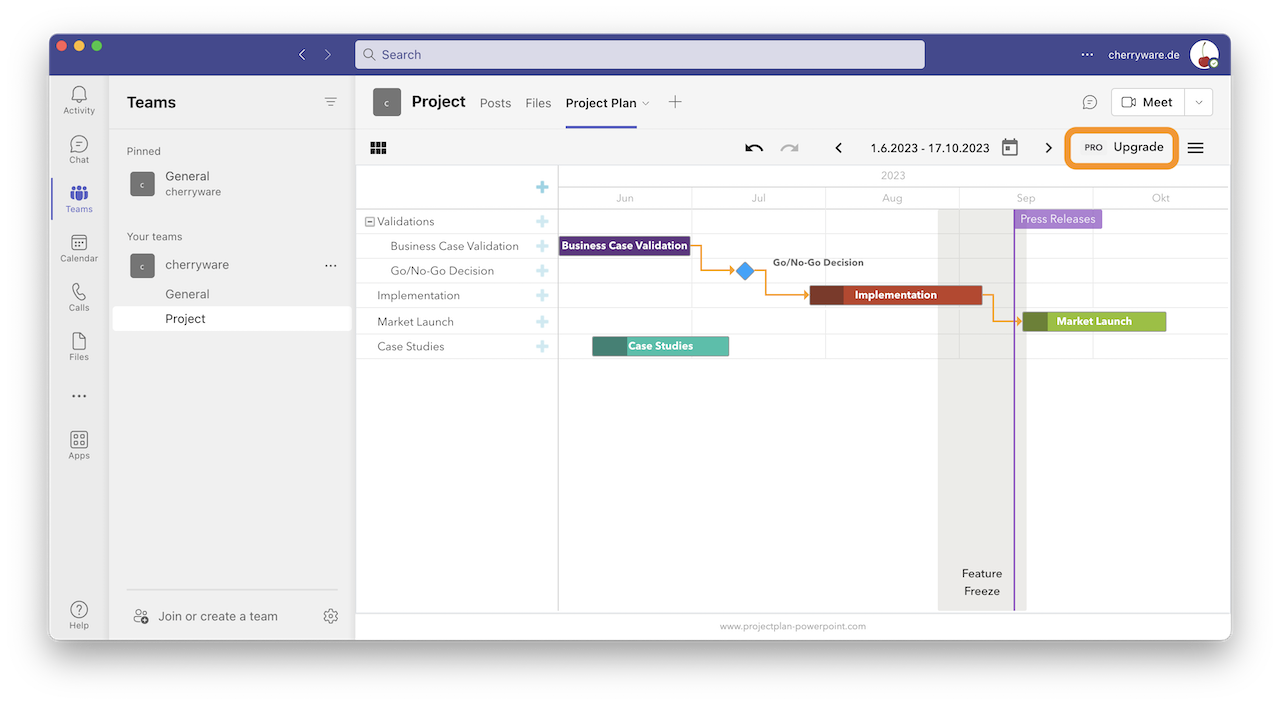
Task: Switch to the Files tab
Action: pos(538,103)
